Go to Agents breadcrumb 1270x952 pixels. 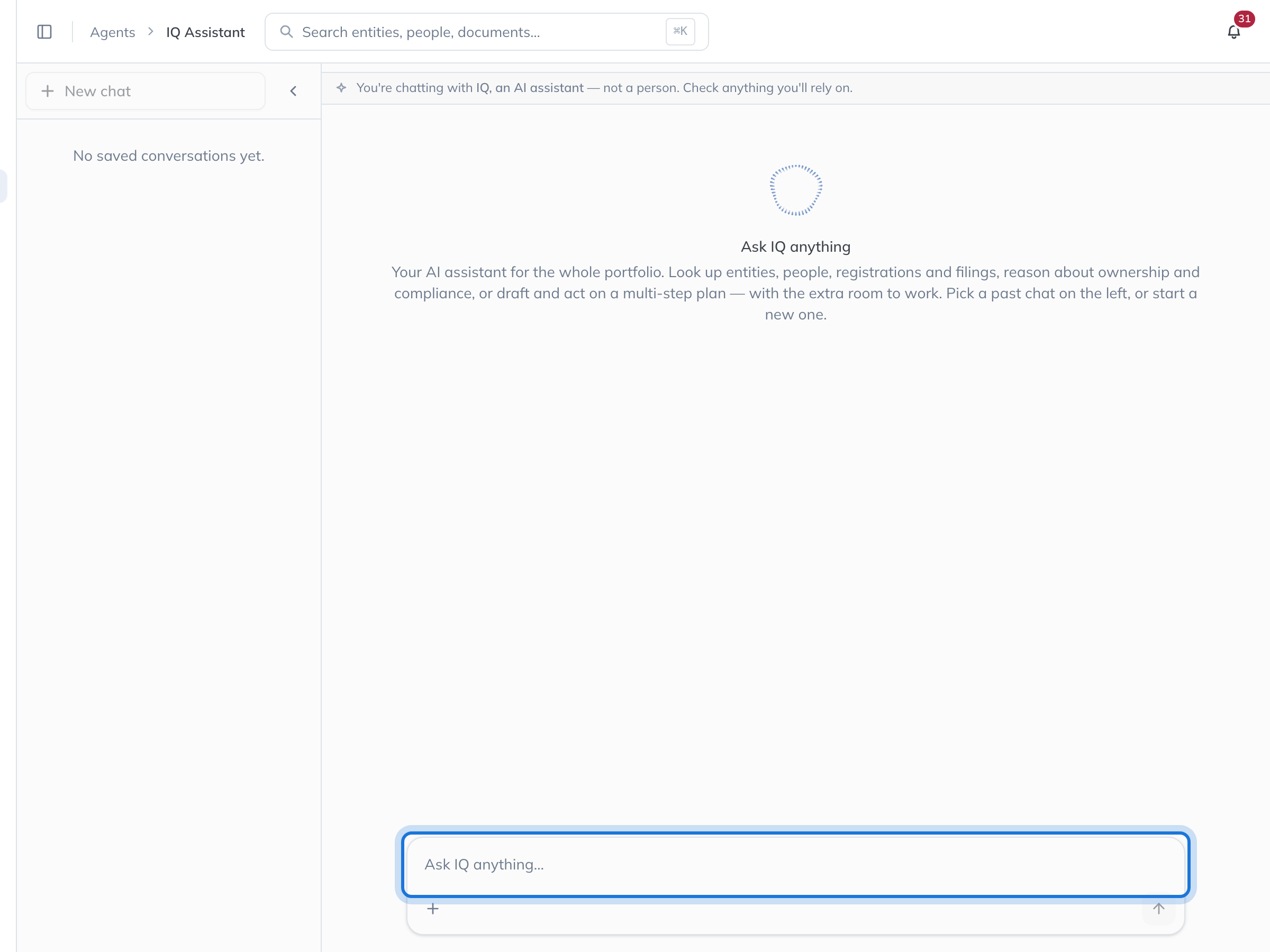pos(113,32)
